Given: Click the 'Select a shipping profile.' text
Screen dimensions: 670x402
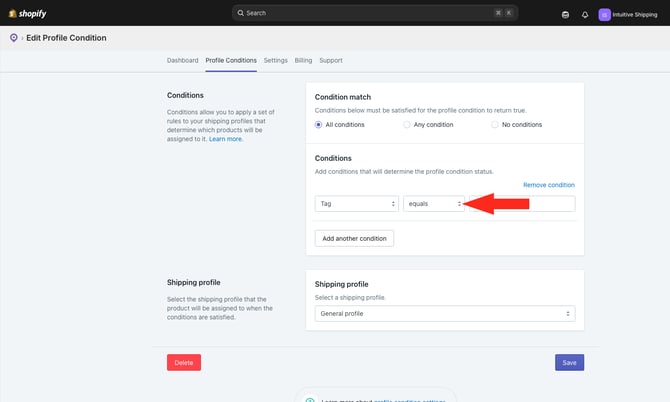Looking at the screenshot, I should (350, 297).
